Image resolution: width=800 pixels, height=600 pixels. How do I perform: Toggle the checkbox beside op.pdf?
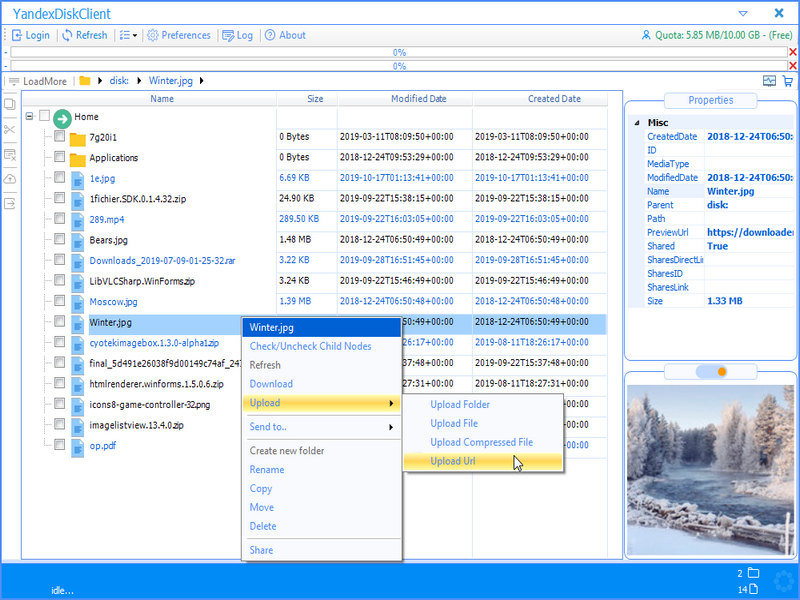pyautogui.click(x=60, y=444)
